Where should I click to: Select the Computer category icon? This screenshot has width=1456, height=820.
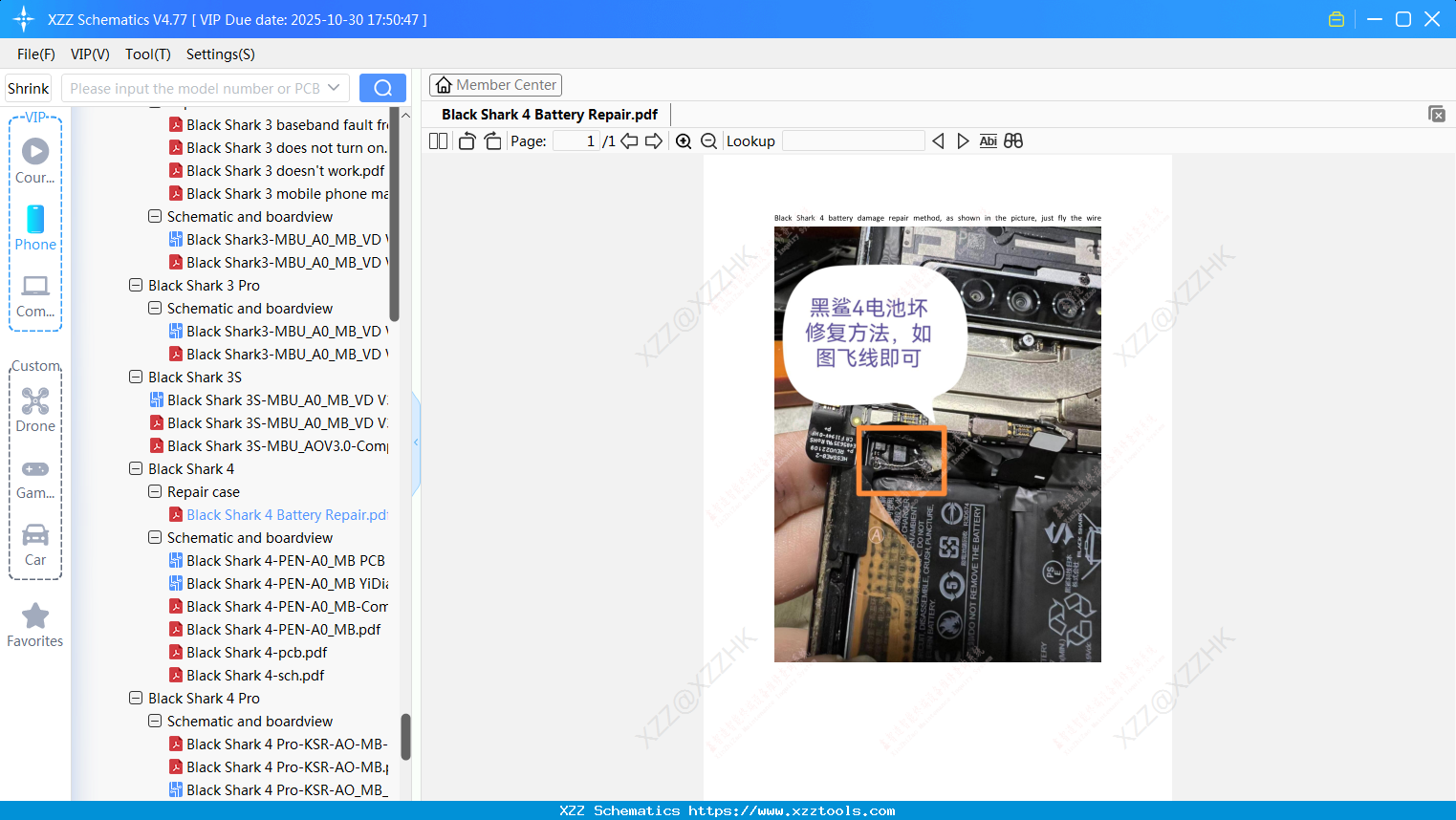click(35, 296)
